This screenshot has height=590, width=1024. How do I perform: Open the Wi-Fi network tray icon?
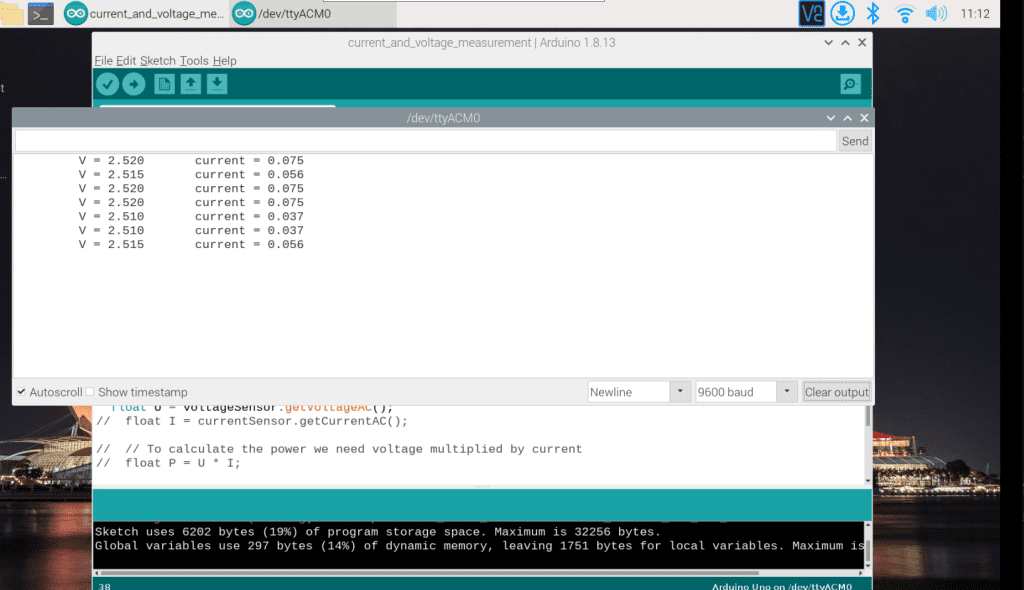(905, 14)
